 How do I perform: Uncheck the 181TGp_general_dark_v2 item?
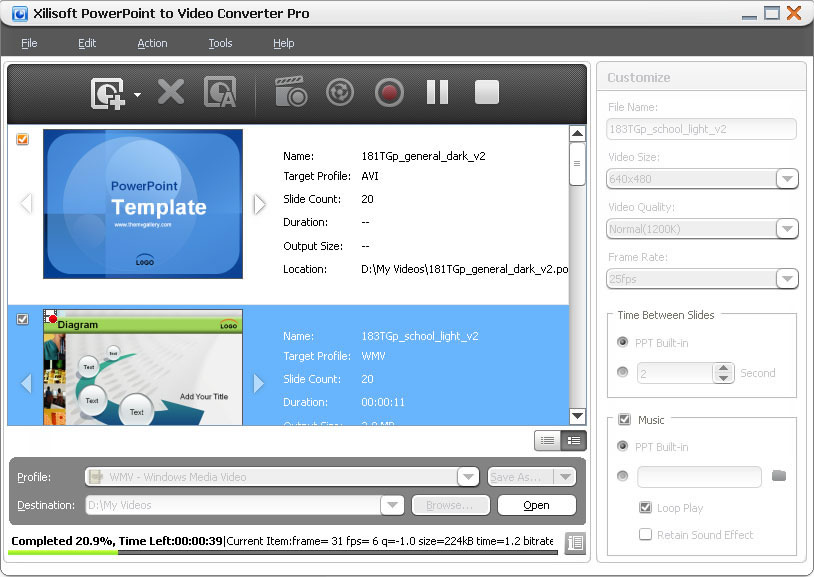[x=22, y=139]
